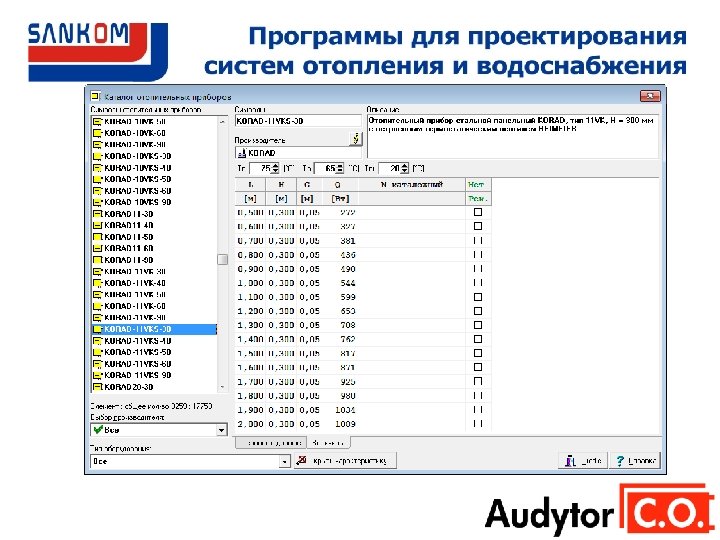Click the description box about the KORAD 11VK panel
720x540 pixels.
click(512, 136)
